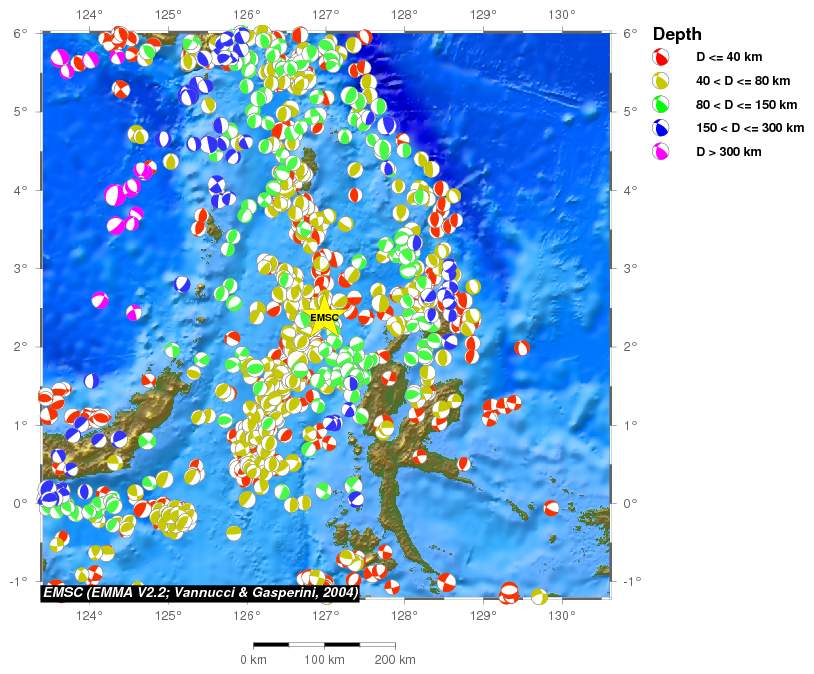Select the lone red beachball near 130°E, 0°

click(x=552, y=508)
